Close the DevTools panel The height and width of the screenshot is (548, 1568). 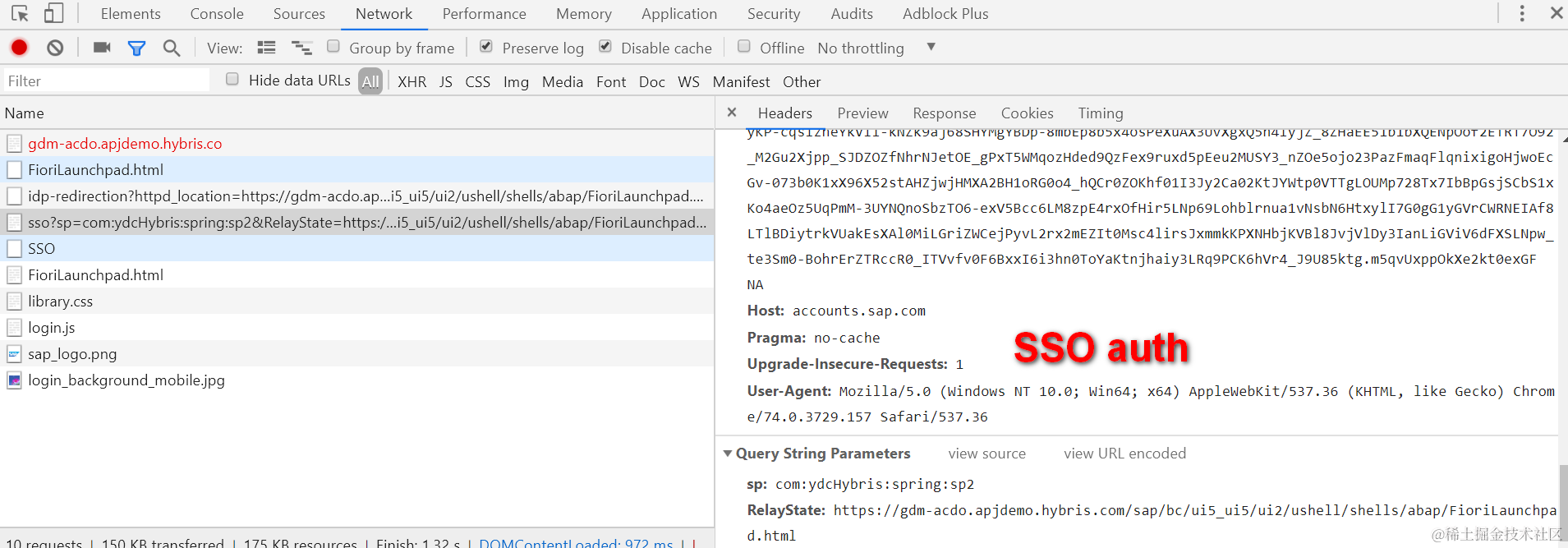[1557, 13]
